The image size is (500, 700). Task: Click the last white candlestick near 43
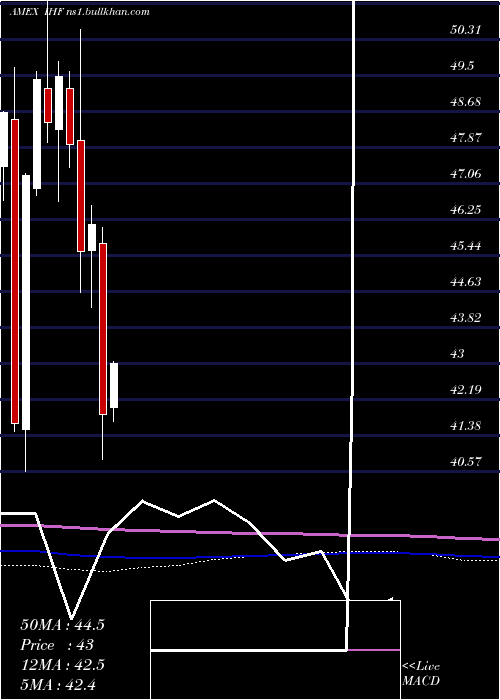[114, 385]
